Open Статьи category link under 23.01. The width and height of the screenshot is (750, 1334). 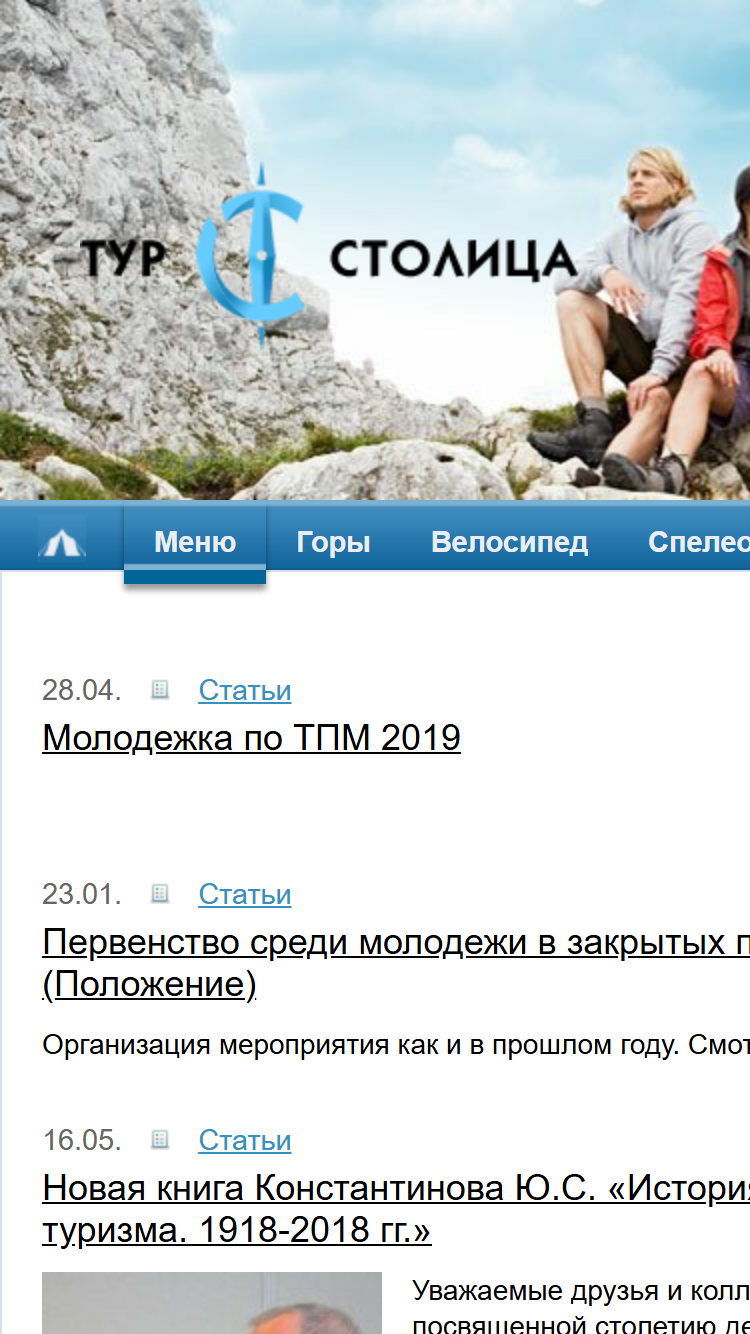point(245,894)
